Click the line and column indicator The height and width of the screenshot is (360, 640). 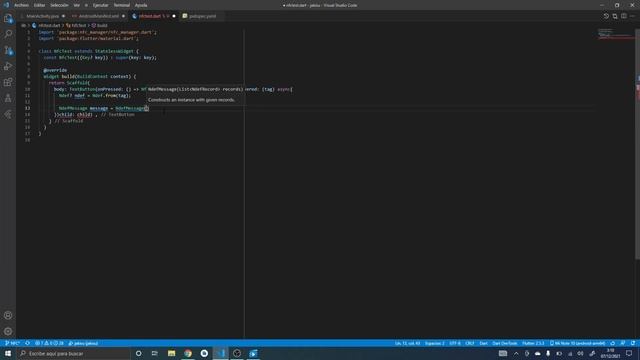coord(407,343)
